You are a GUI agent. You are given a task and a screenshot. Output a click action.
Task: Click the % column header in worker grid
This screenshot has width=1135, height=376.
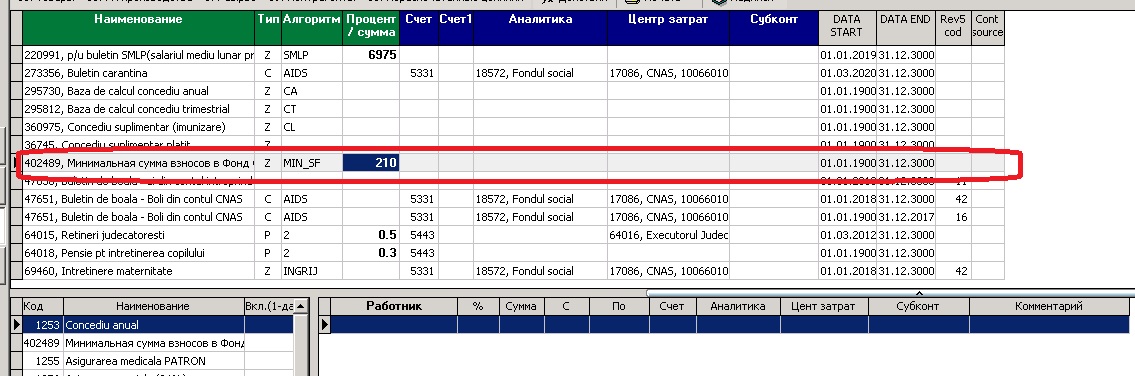coord(477,306)
